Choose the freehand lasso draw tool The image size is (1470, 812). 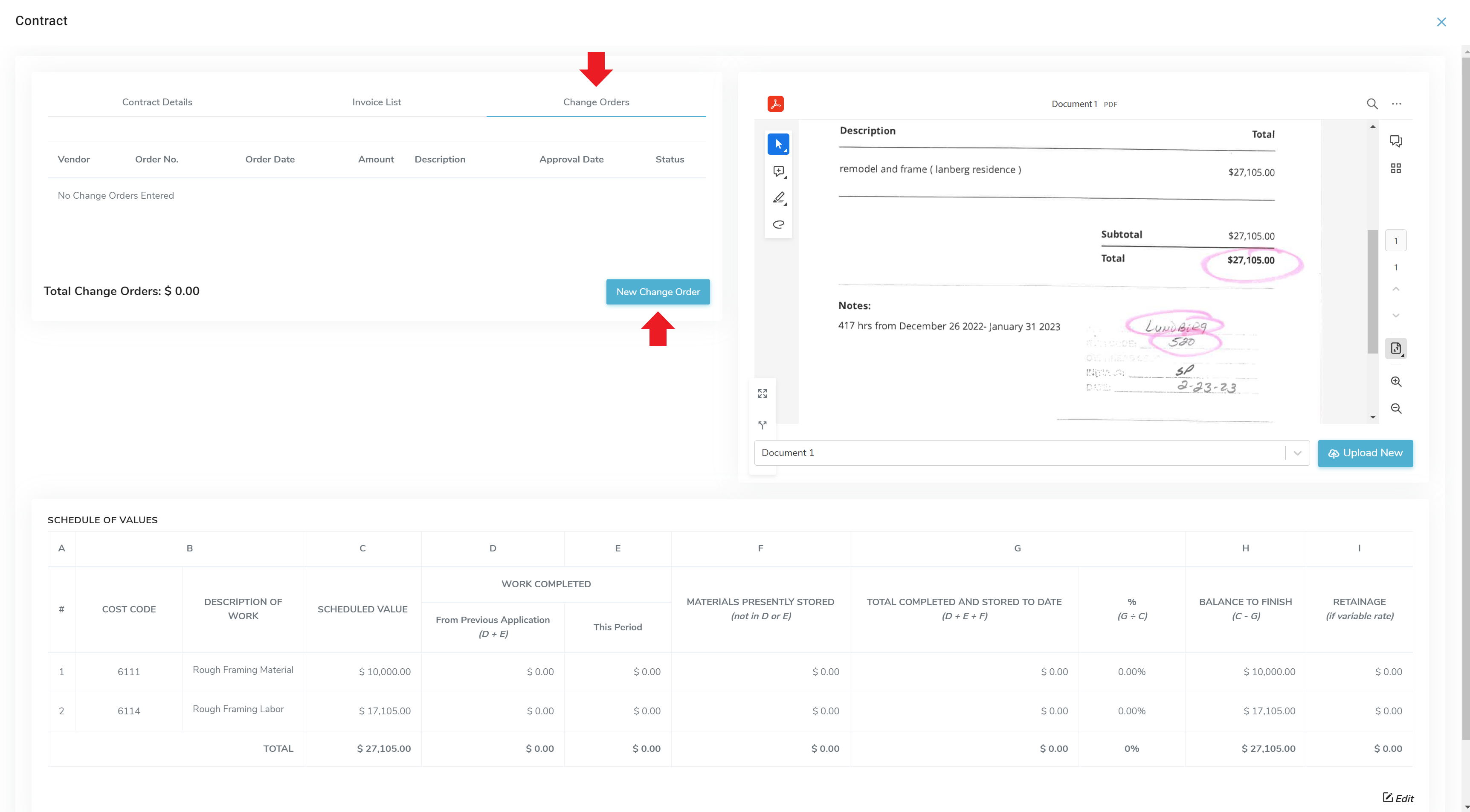778,224
